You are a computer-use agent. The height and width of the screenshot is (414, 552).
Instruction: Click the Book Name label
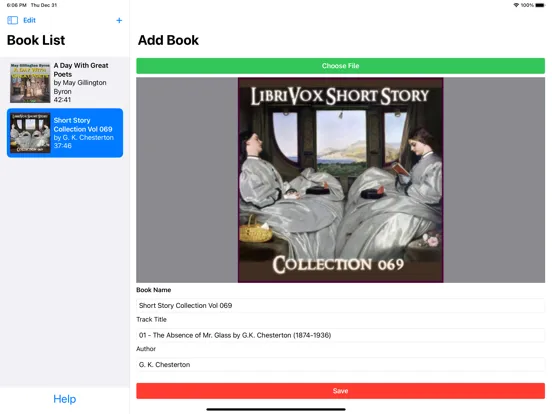point(153,290)
